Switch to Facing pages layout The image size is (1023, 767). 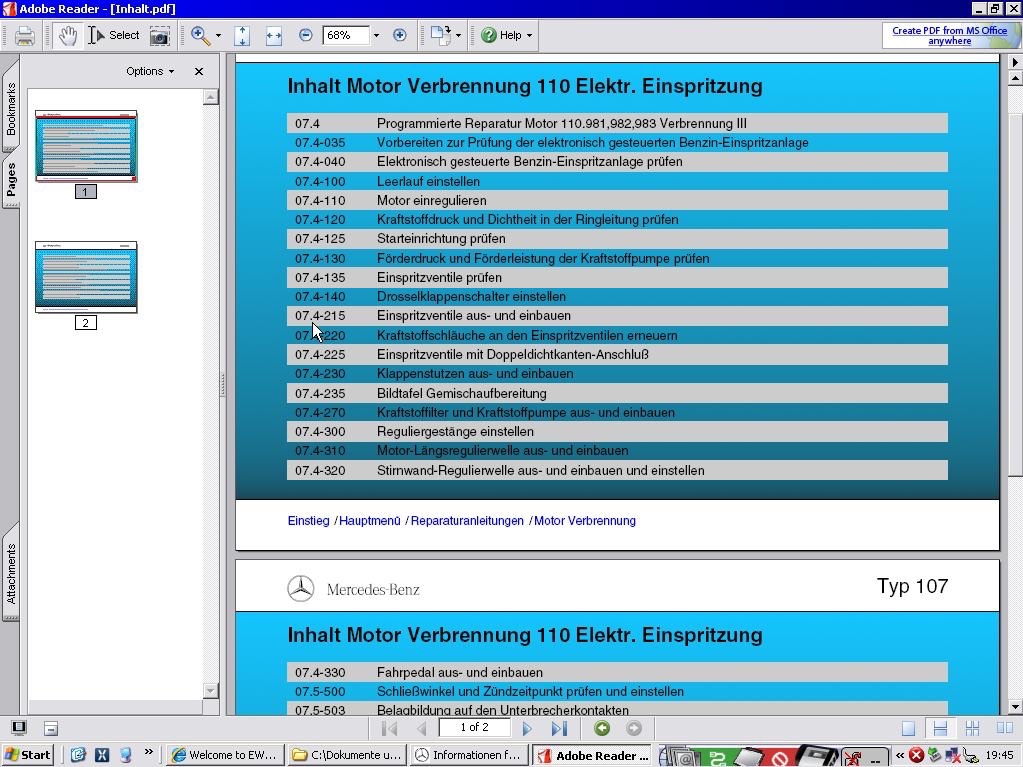[1005, 728]
